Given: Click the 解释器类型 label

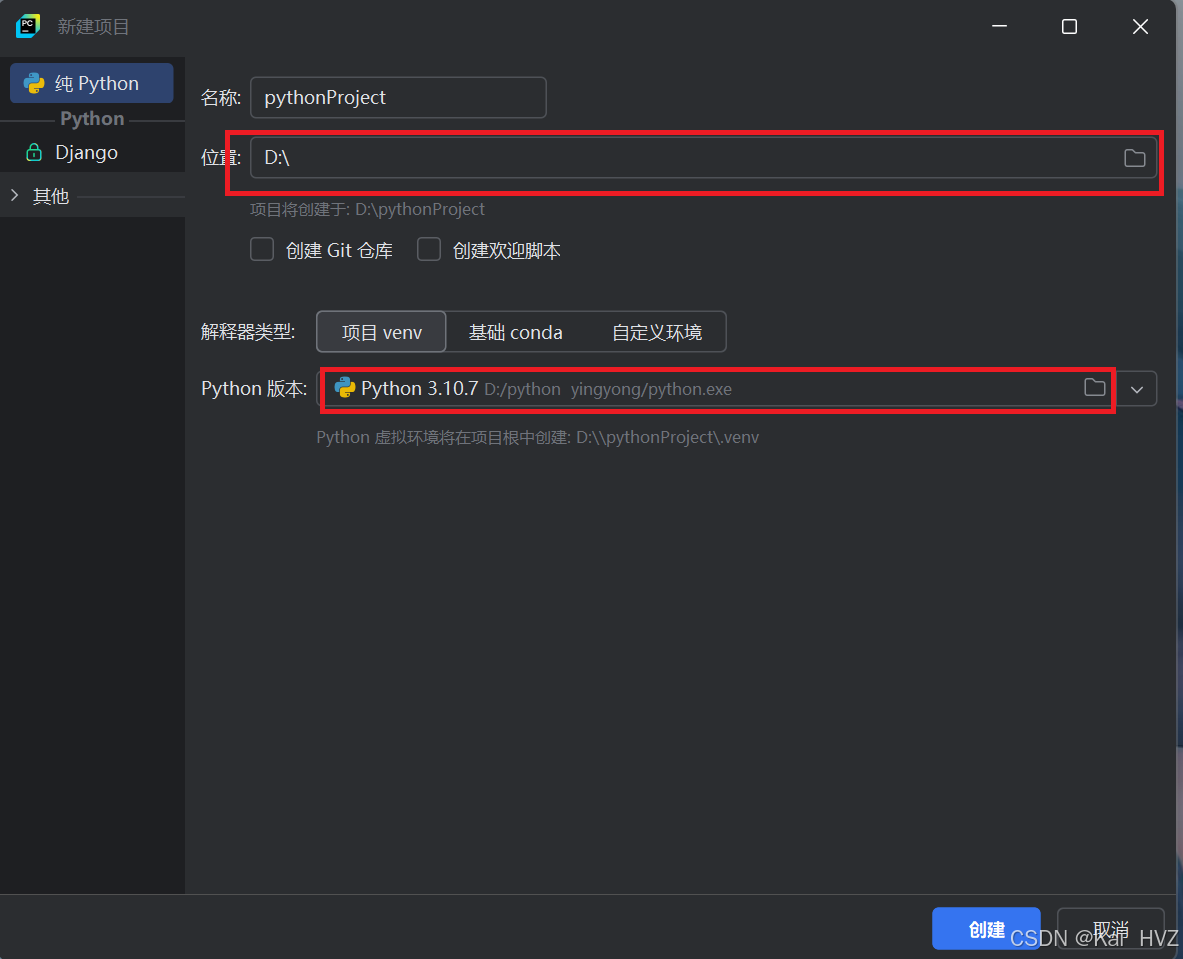Looking at the screenshot, I should (x=248, y=332).
